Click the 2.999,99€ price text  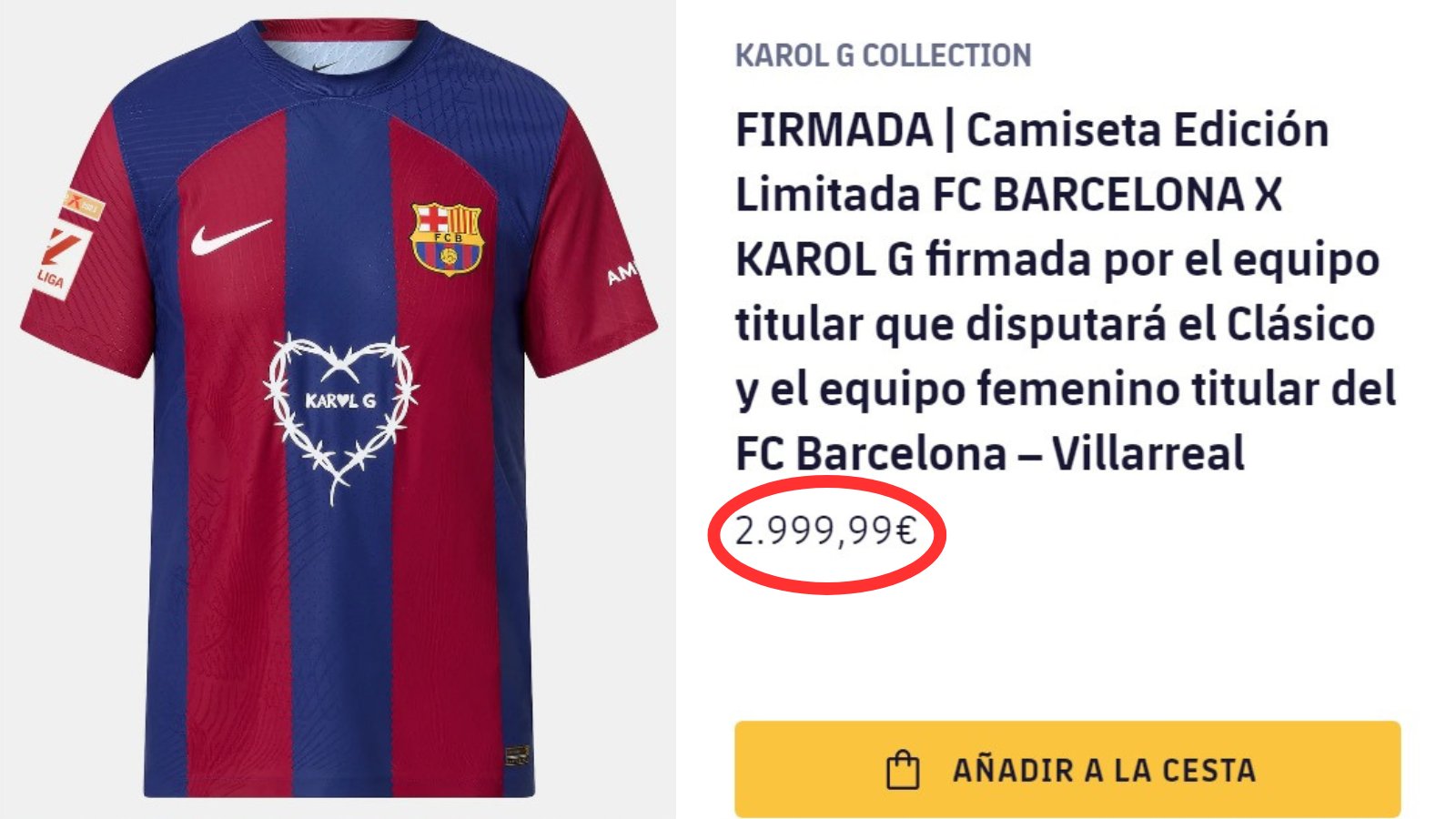(x=825, y=531)
